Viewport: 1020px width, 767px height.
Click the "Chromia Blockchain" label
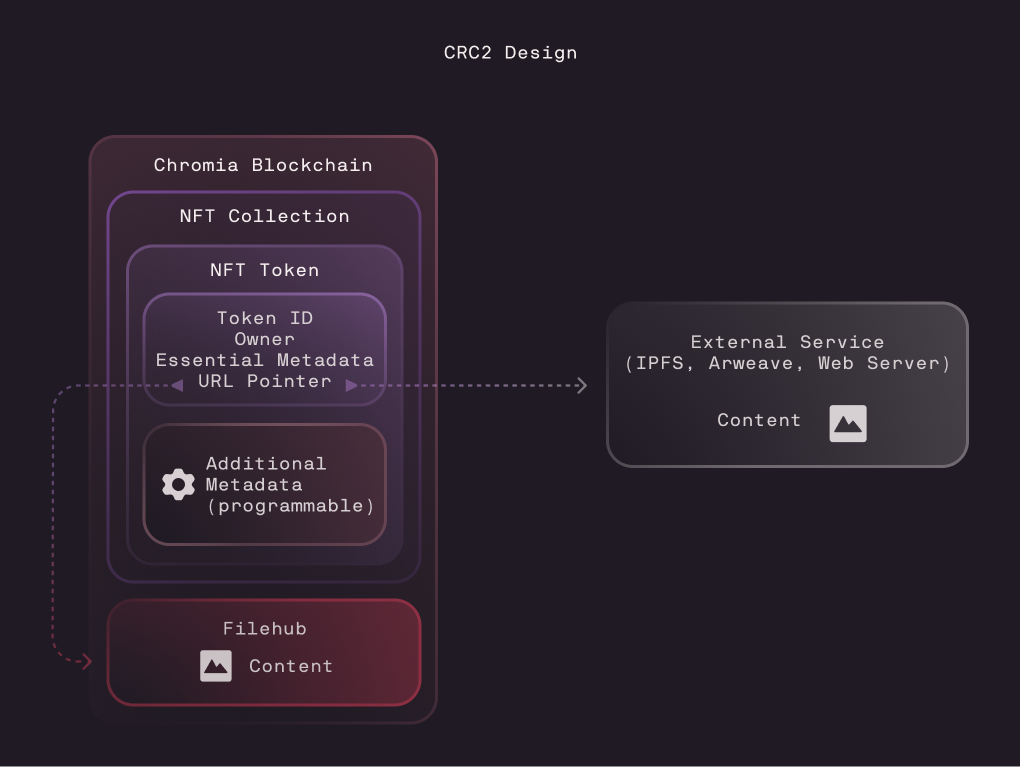pos(263,165)
